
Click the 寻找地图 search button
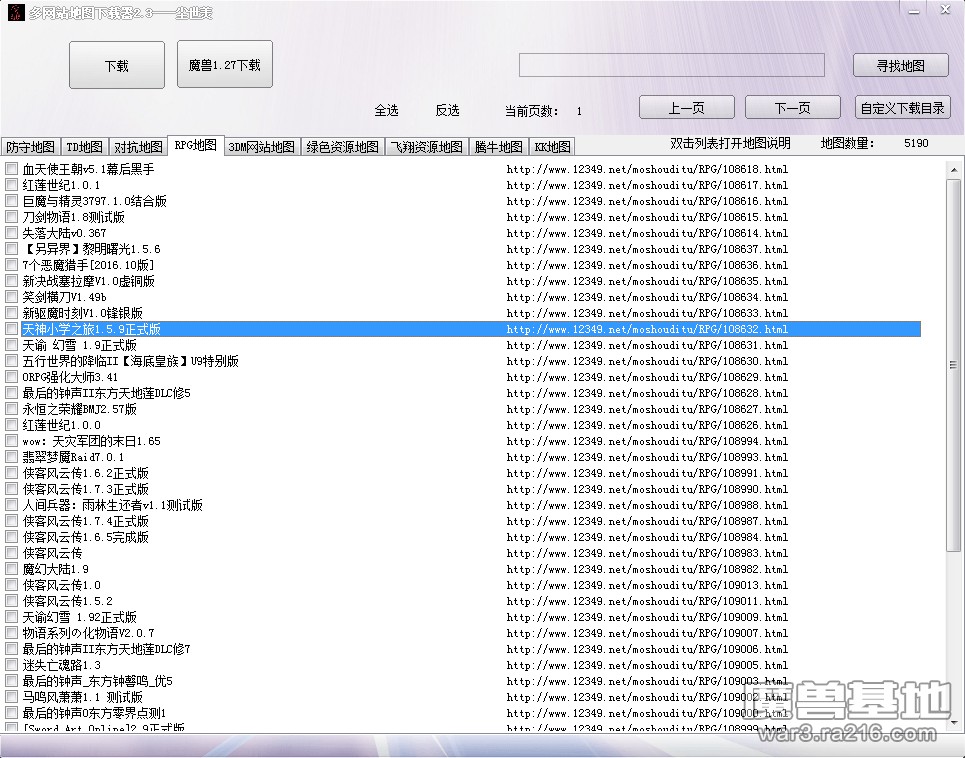pos(900,66)
